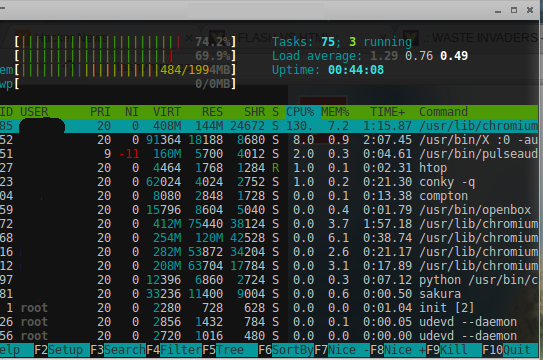Select the chromium row with time 0:17.89
The width and height of the screenshot is (543, 360).
(269, 266)
